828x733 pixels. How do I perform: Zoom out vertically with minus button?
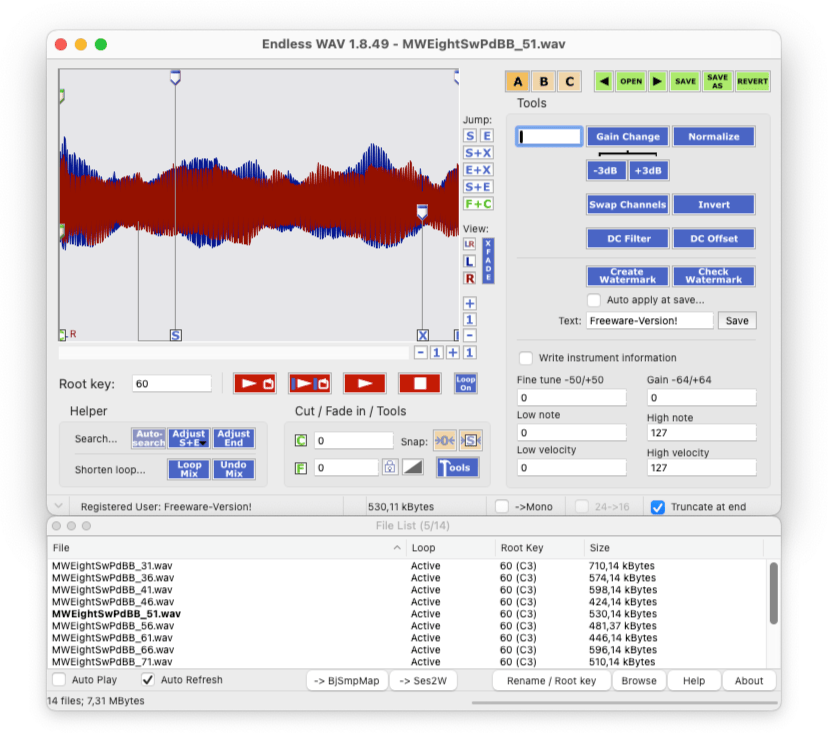pyautogui.click(x=469, y=335)
